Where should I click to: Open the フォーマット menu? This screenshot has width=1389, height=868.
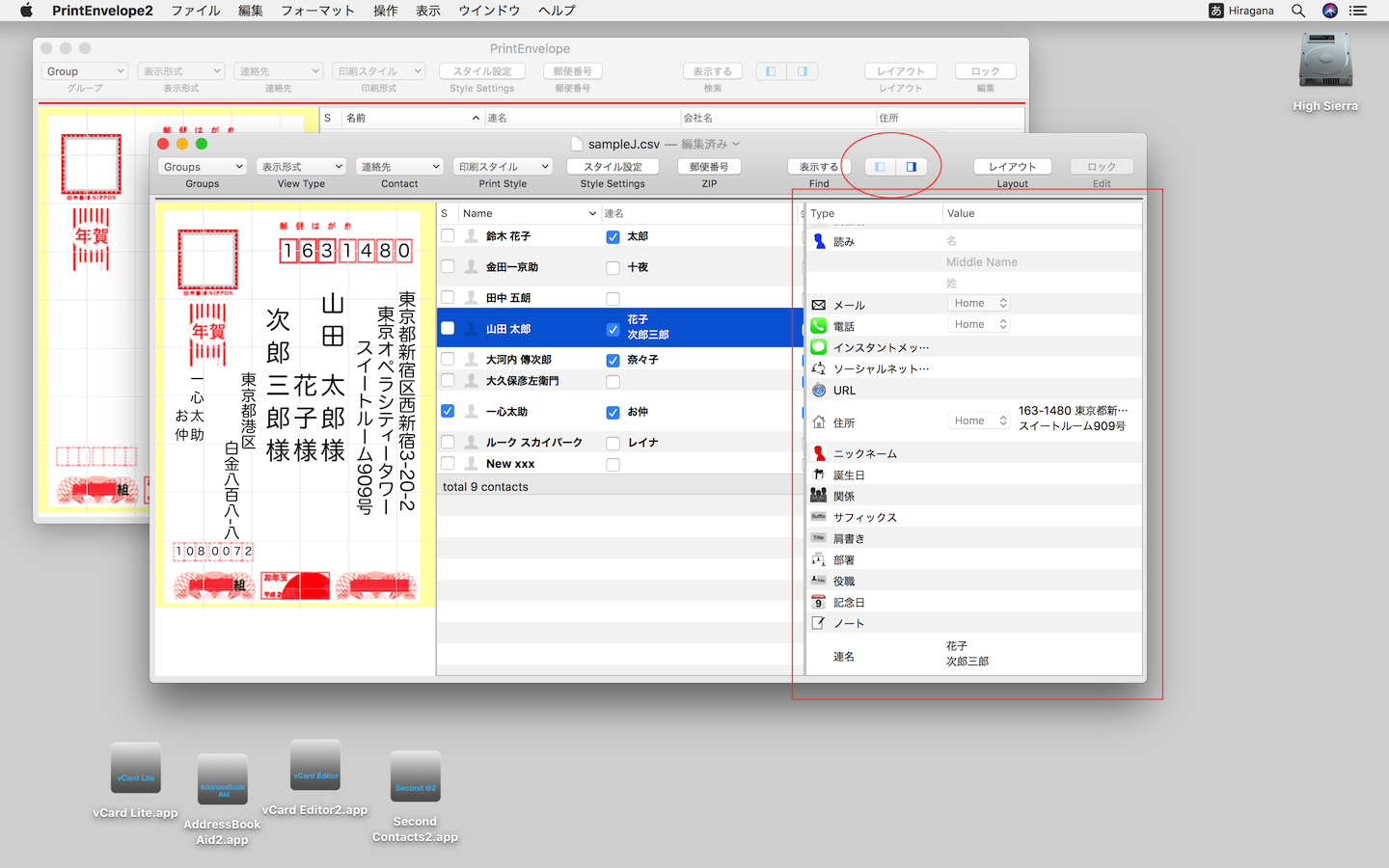pyautogui.click(x=317, y=11)
